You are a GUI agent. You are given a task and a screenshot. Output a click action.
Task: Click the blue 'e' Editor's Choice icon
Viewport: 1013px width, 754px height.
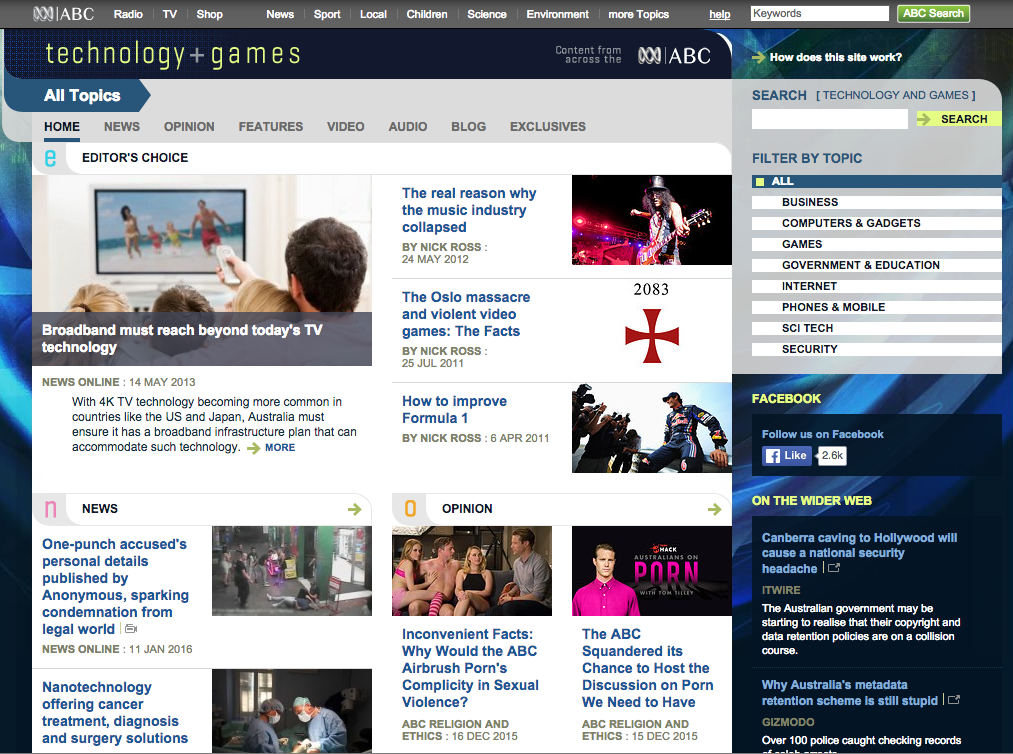50,157
